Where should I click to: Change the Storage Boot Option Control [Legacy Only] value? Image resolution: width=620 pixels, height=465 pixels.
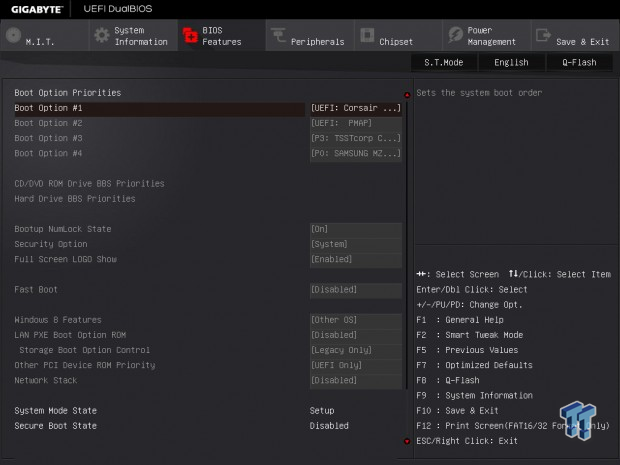click(356, 350)
